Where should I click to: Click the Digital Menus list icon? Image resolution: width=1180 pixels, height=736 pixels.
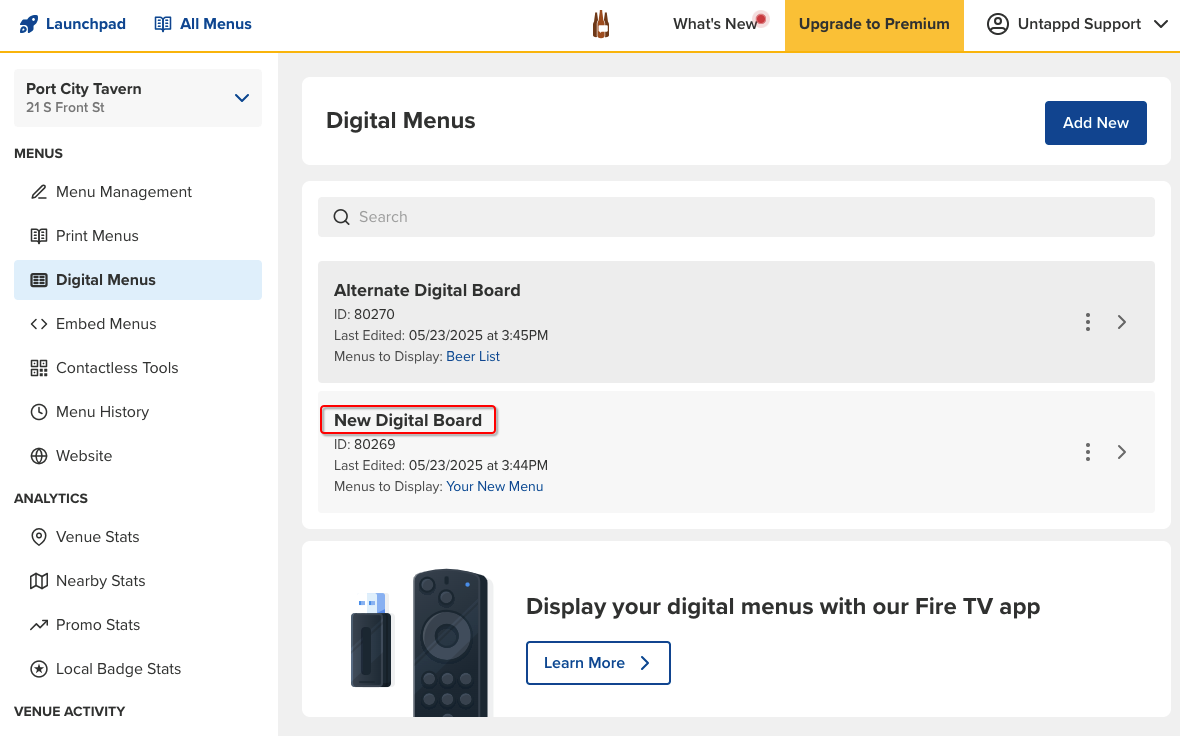[38, 280]
